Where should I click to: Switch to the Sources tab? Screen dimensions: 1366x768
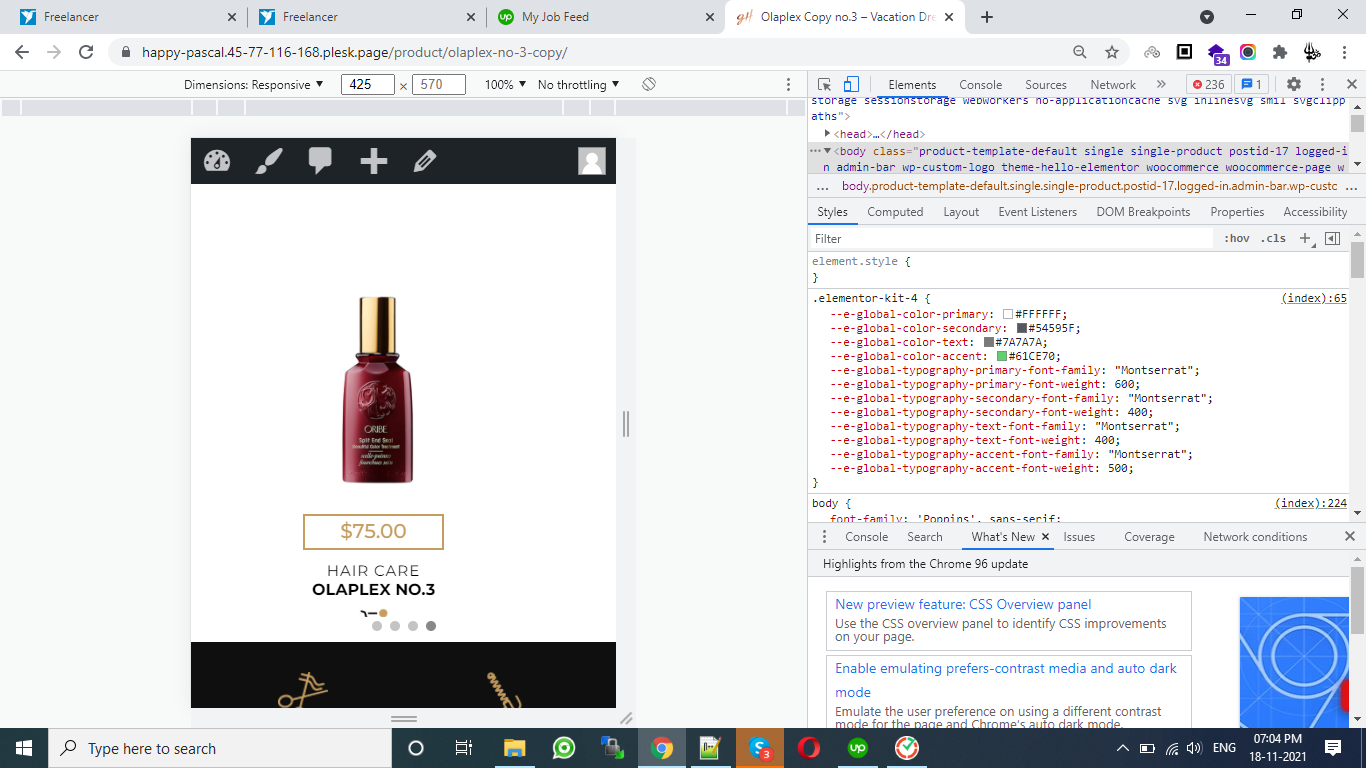(1046, 85)
